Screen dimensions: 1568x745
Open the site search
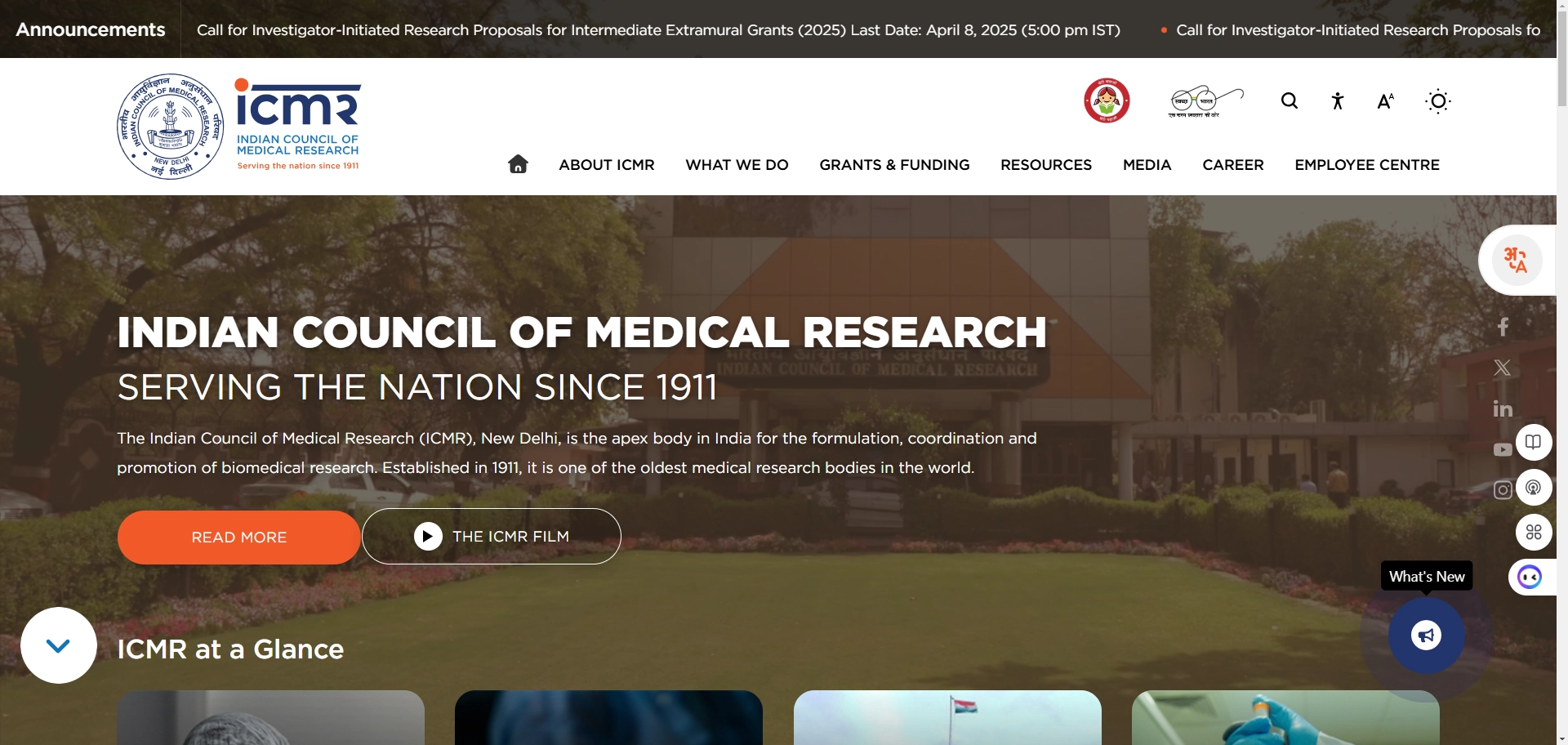[1289, 100]
